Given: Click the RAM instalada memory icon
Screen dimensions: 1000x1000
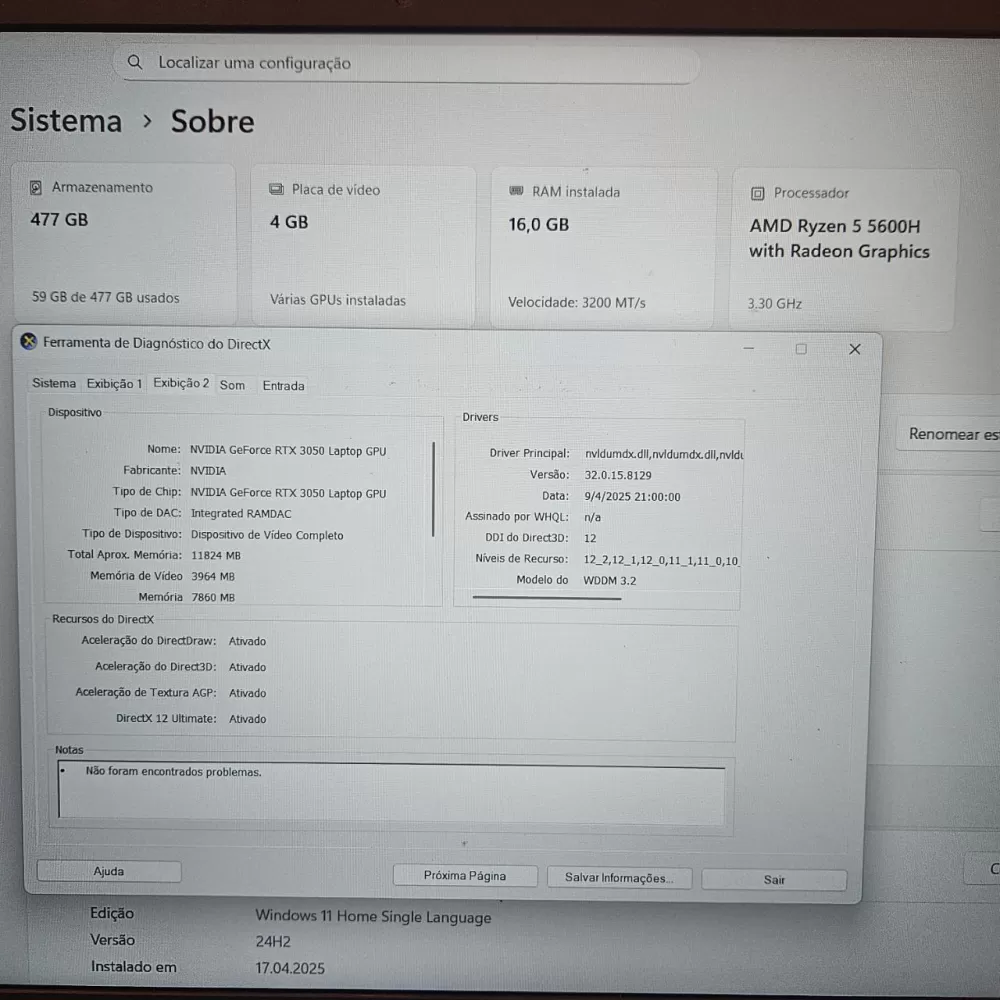Looking at the screenshot, I should pos(517,191).
